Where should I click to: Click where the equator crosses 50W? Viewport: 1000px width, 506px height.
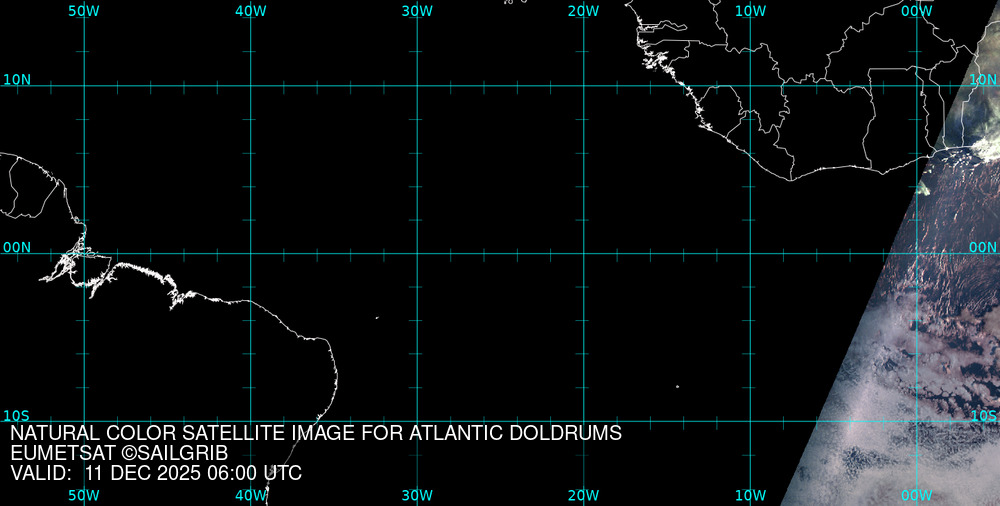(84, 253)
